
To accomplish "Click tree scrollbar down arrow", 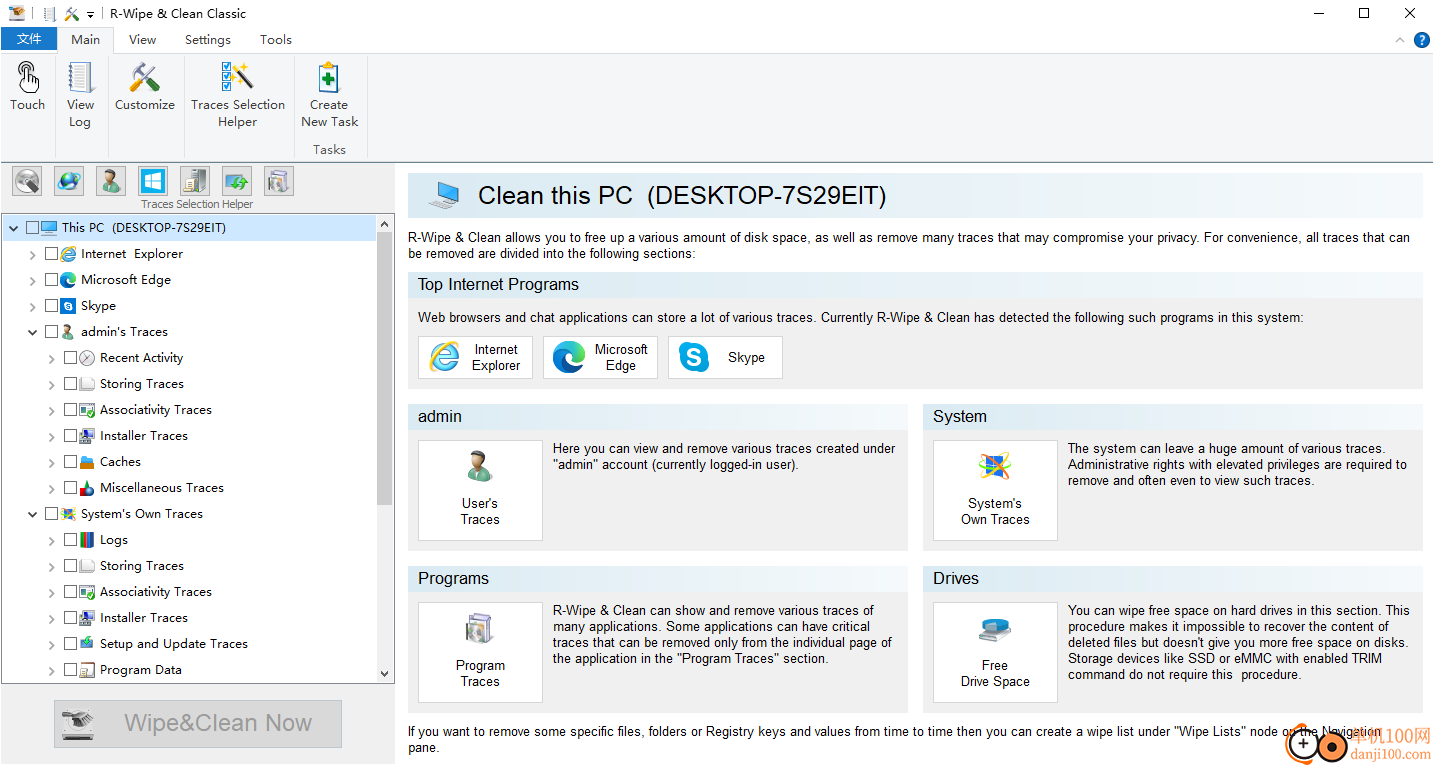I will 385,675.
